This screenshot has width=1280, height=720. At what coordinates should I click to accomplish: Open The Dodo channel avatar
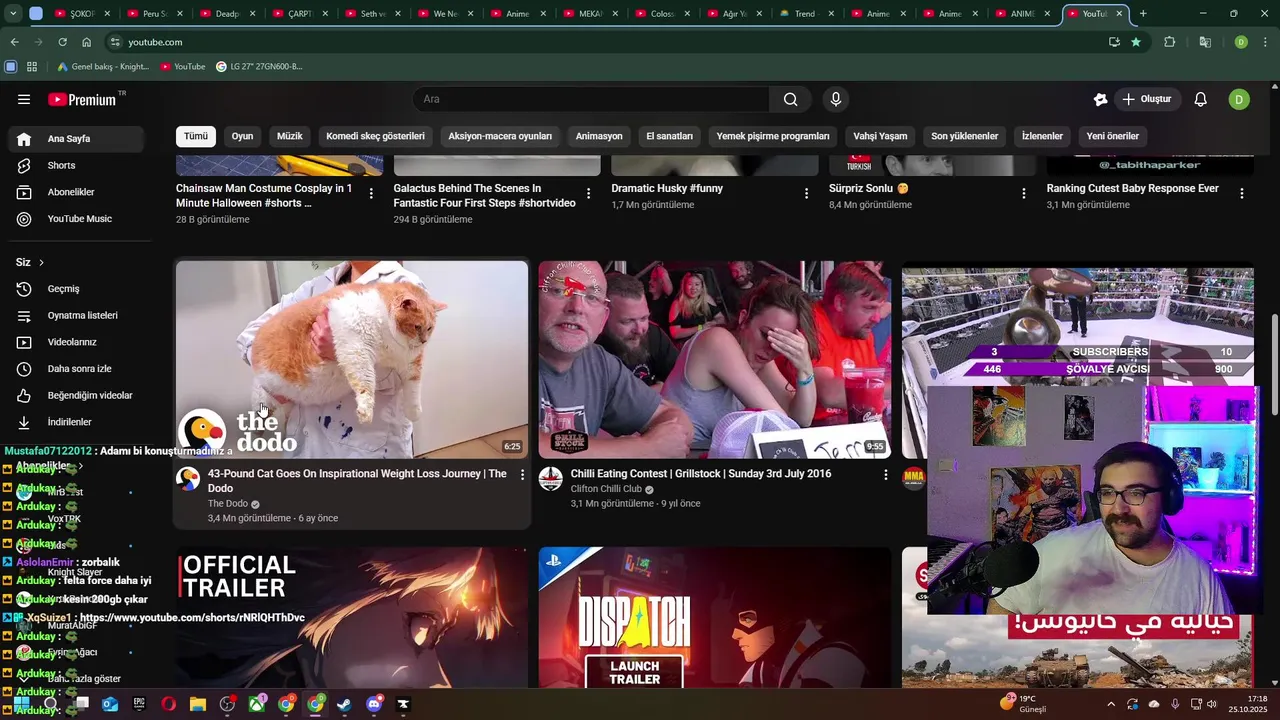[188, 478]
